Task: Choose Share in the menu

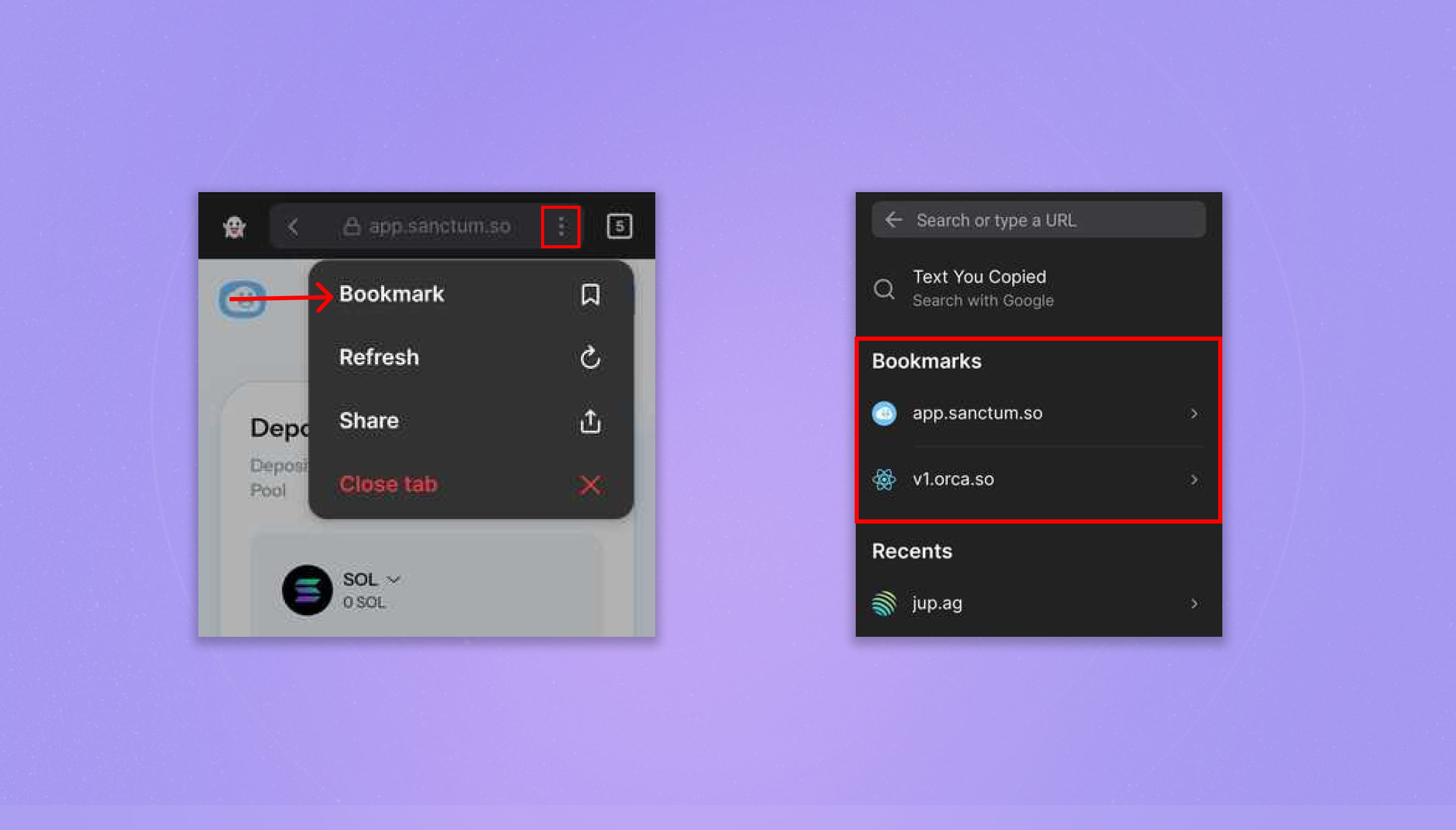Action: click(470, 421)
